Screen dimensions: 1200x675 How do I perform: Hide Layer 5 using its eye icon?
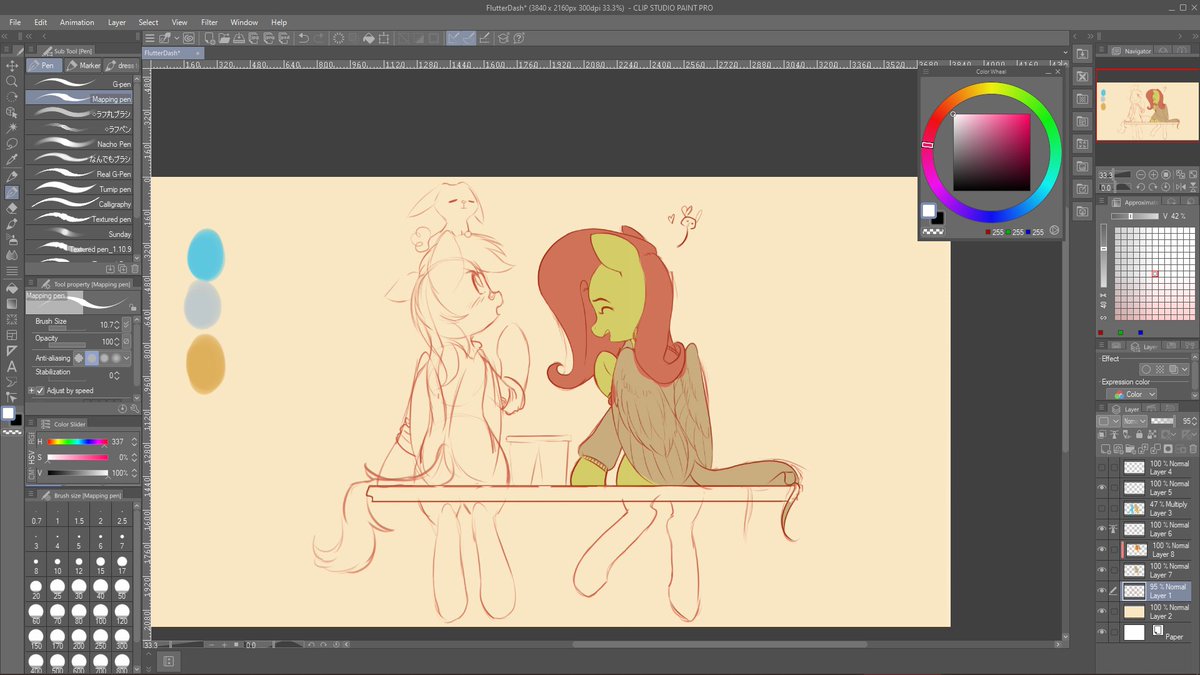[1102, 488]
